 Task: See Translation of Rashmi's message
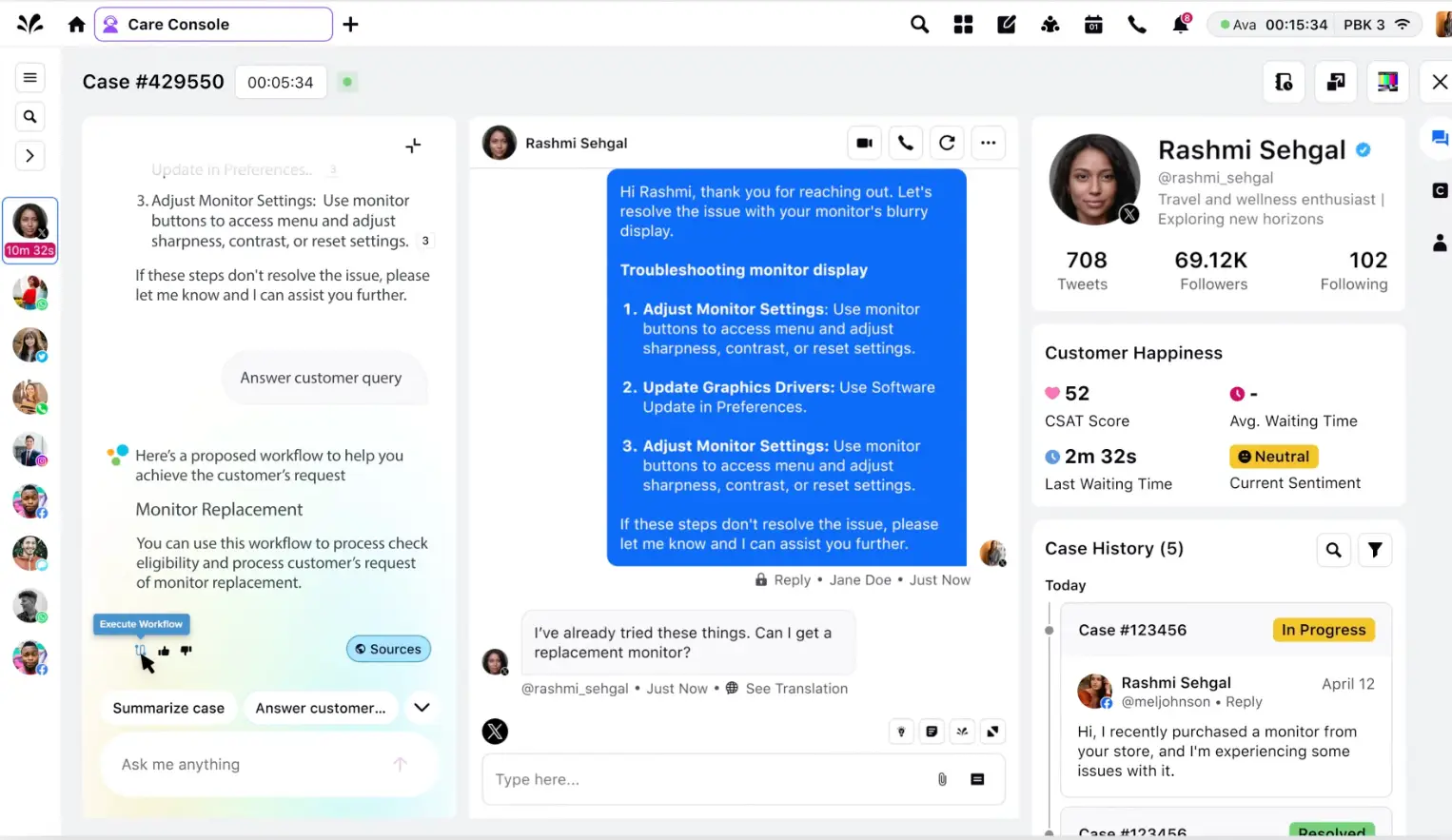pos(796,688)
